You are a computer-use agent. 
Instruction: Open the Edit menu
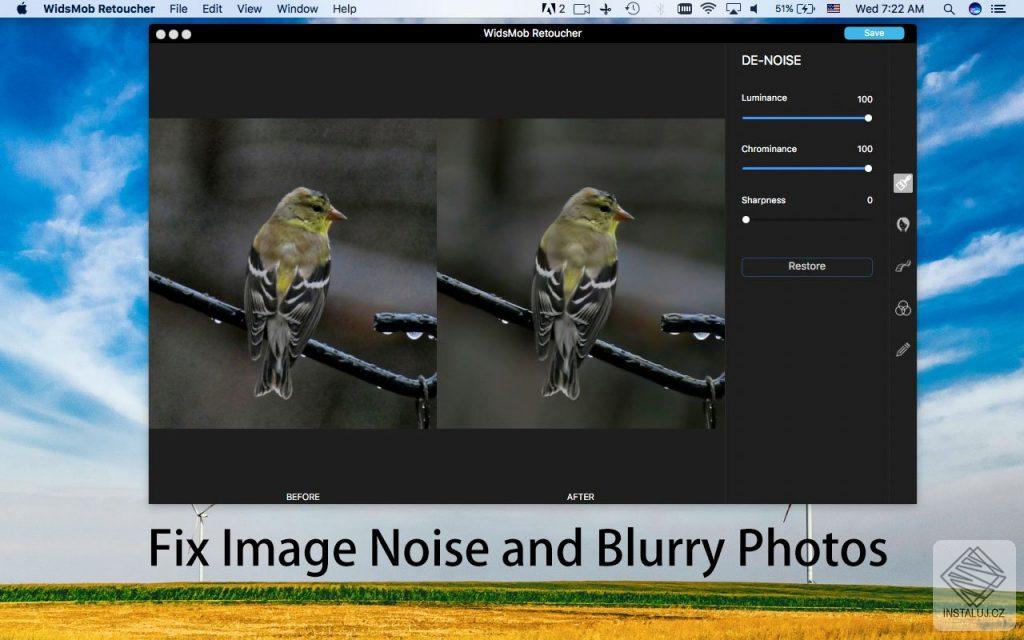pyautogui.click(x=212, y=8)
